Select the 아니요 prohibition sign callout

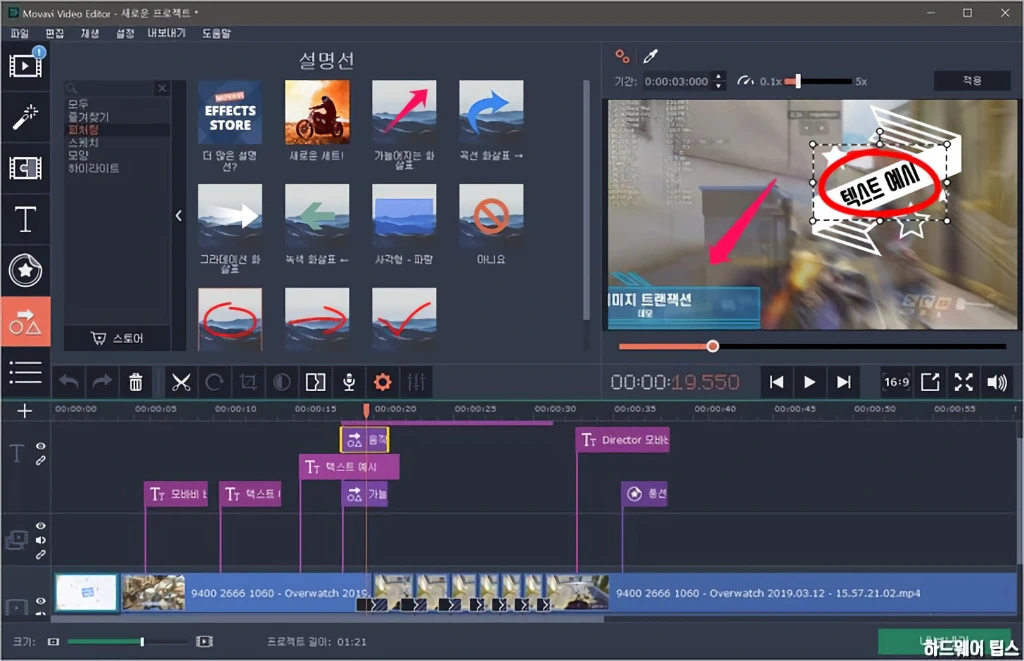[x=491, y=216]
